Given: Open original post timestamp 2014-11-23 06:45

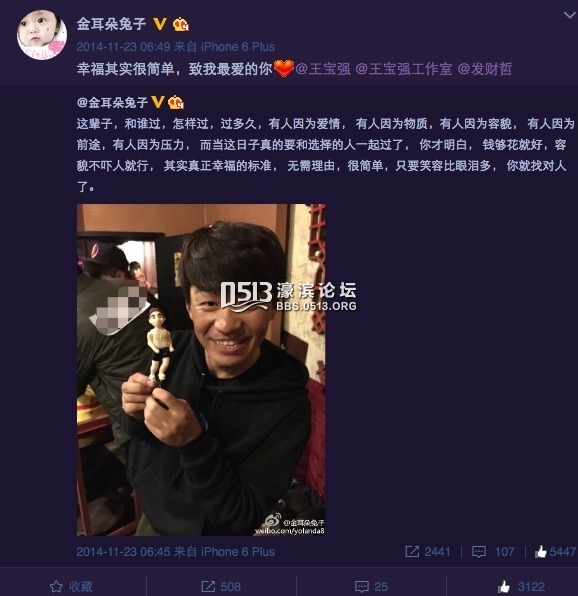Looking at the screenshot, I should (123, 552).
